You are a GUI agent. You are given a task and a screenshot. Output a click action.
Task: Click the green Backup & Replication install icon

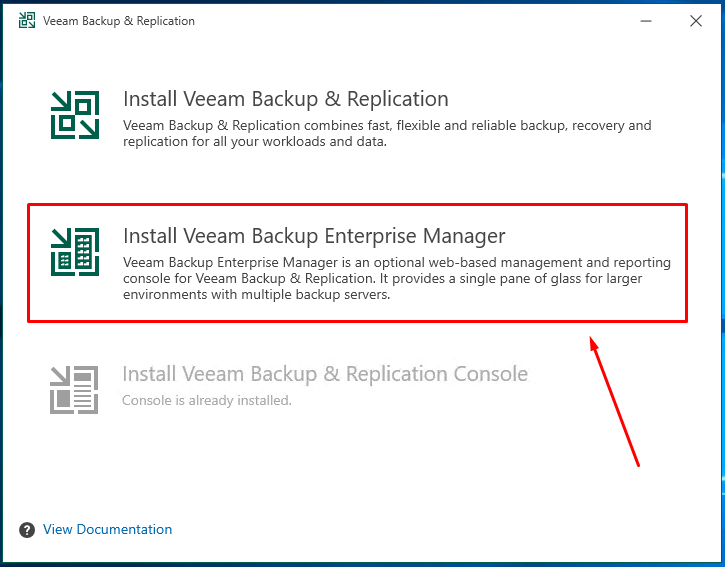tap(75, 115)
